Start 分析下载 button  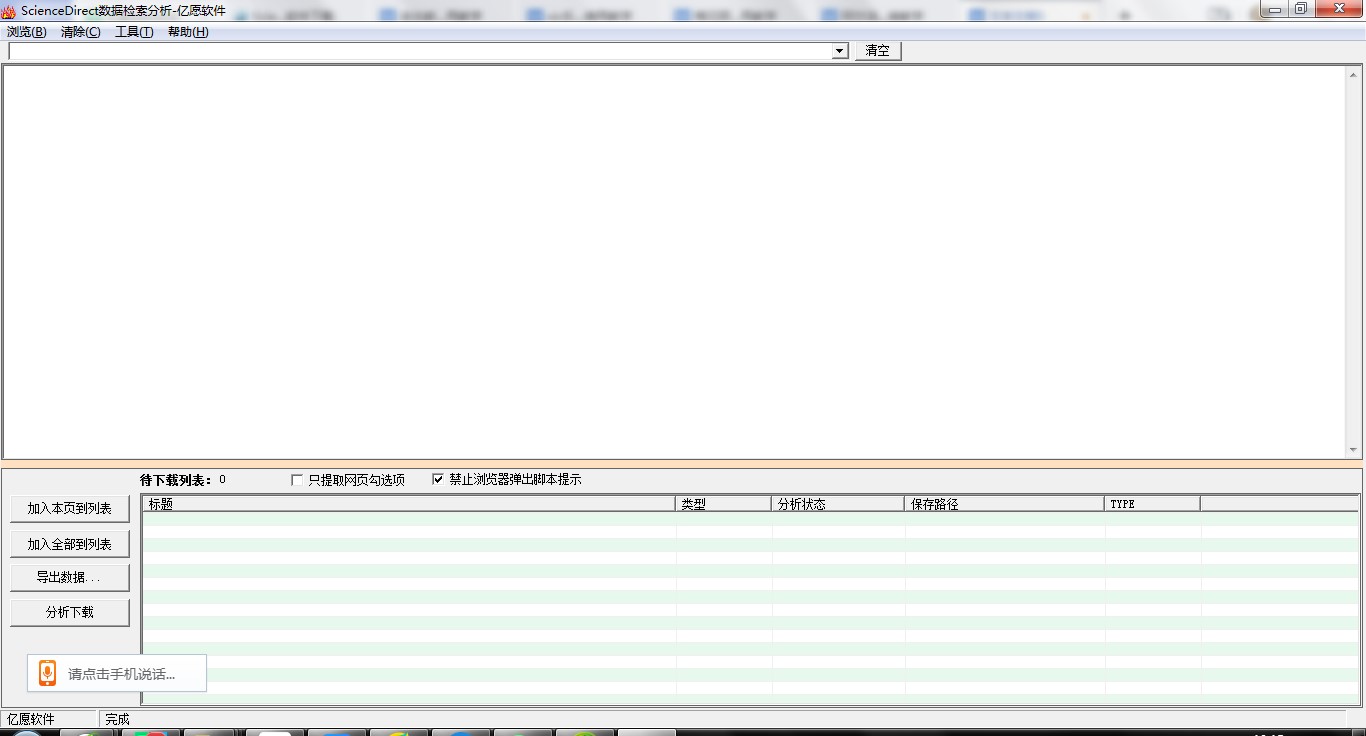[70, 612]
